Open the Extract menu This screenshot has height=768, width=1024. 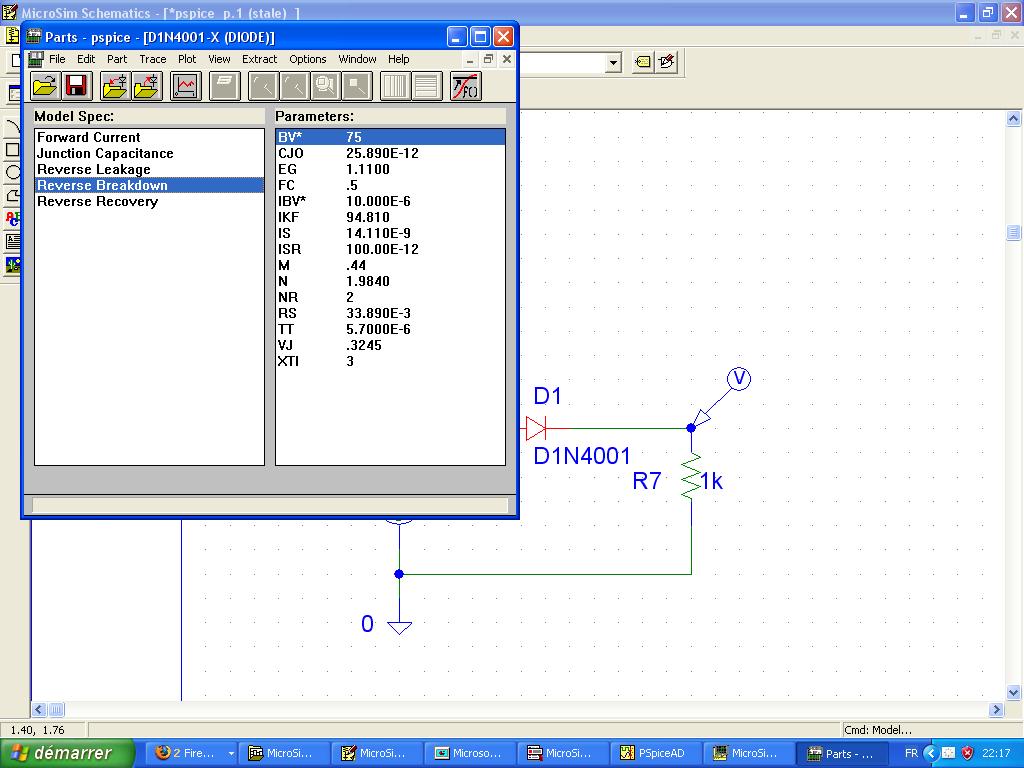tap(259, 59)
